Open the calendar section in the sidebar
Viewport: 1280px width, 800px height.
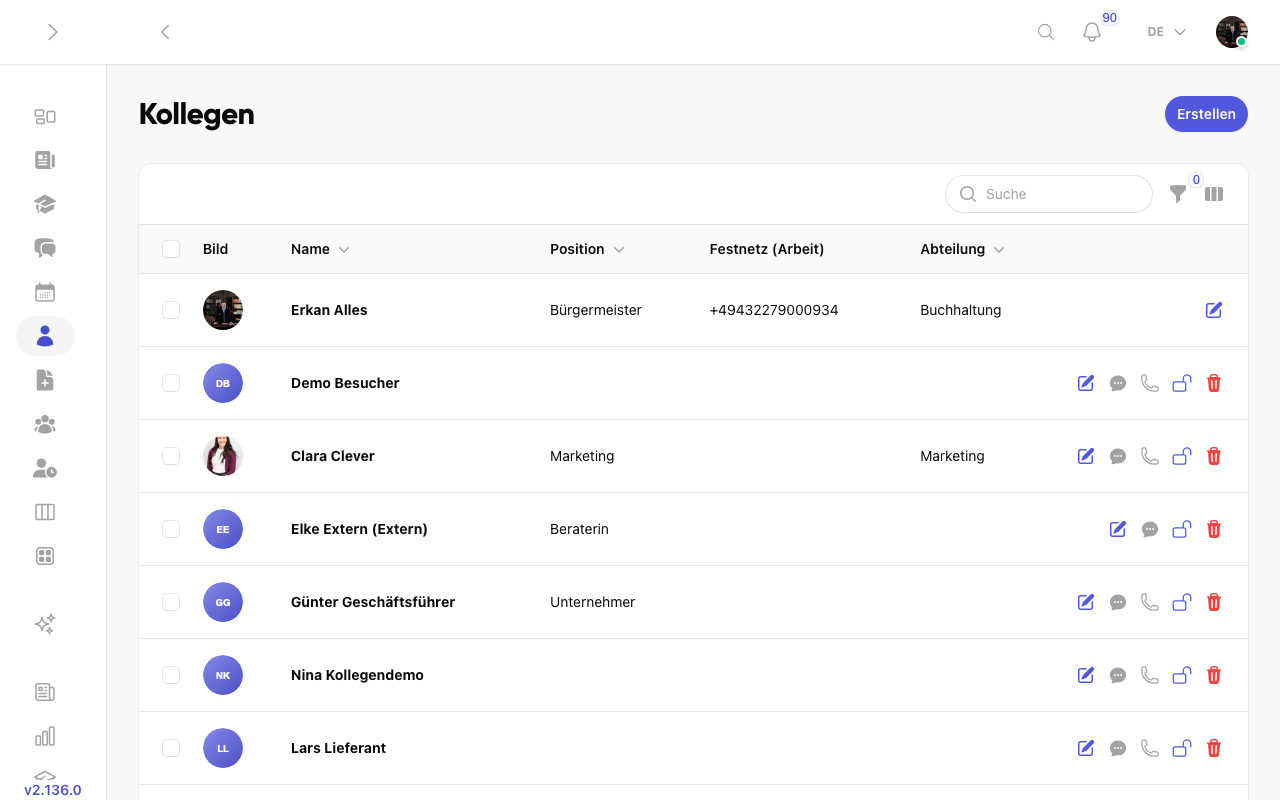pos(45,292)
